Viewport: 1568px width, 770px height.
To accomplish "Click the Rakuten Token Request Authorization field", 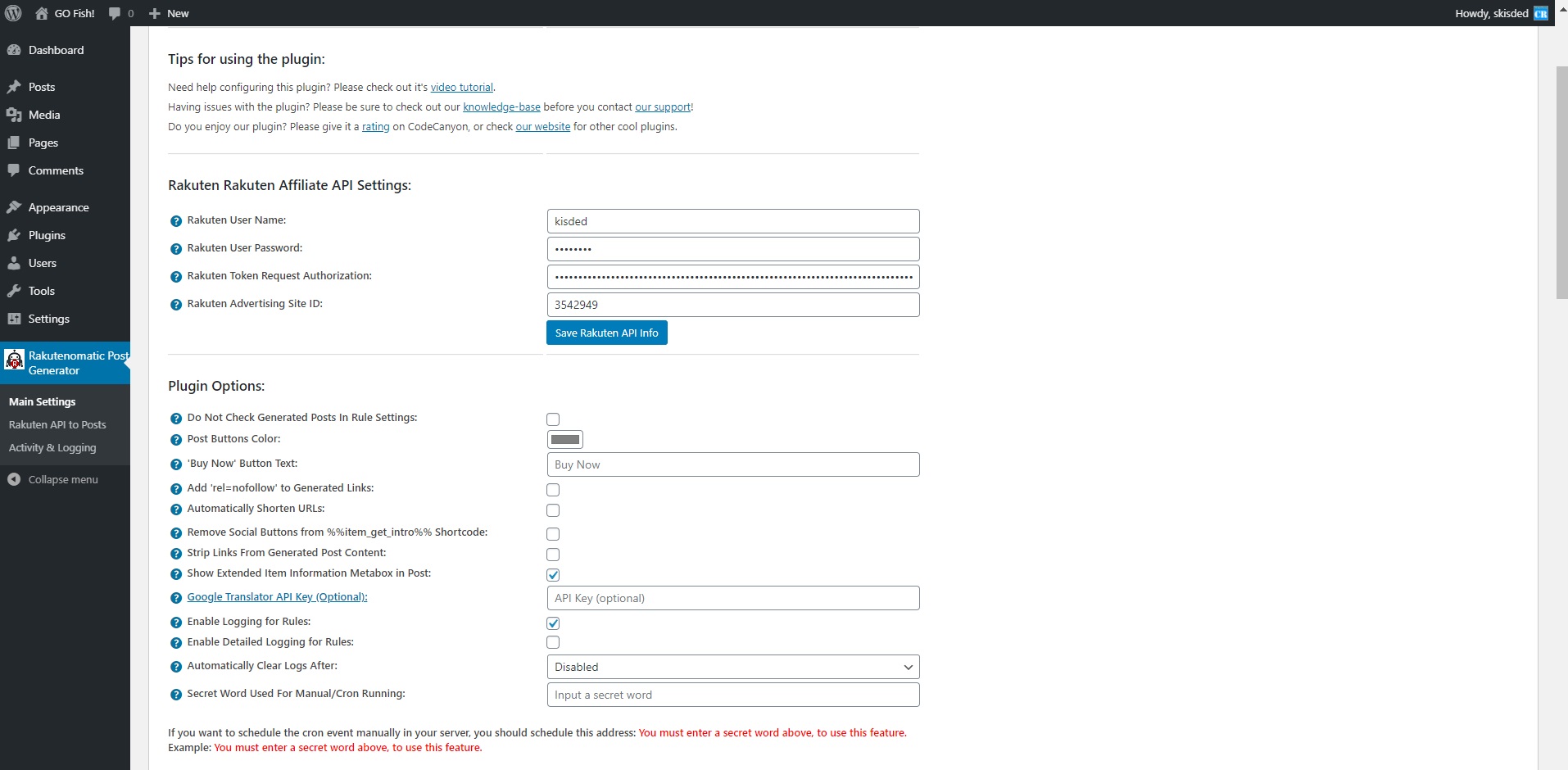I will click(732, 277).
